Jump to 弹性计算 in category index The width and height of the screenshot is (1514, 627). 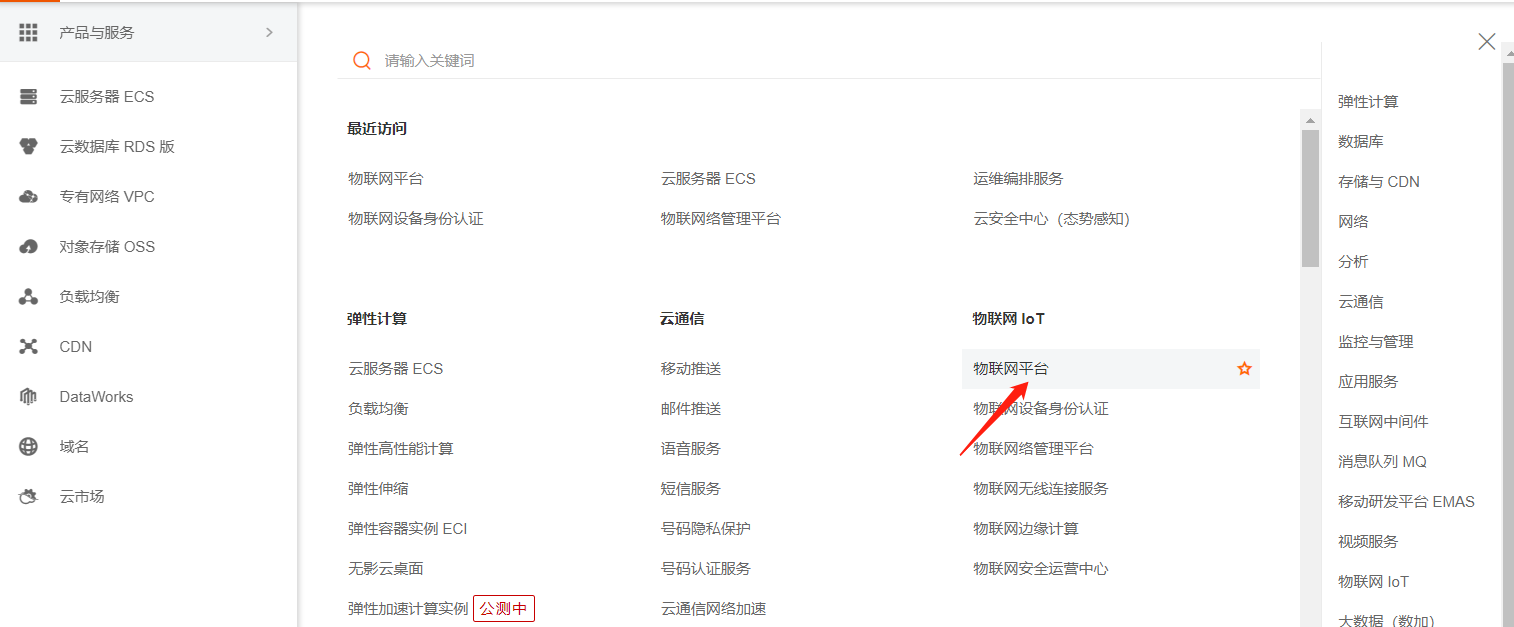1368,102
